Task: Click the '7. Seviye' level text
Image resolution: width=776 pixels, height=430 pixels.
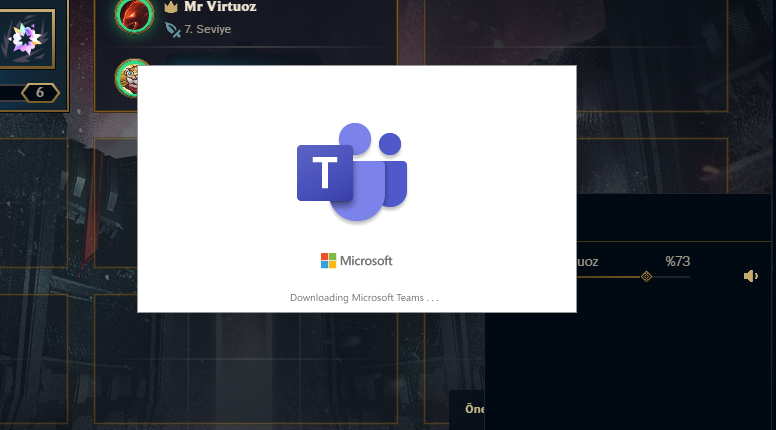Action: click(x=207, y=29)
